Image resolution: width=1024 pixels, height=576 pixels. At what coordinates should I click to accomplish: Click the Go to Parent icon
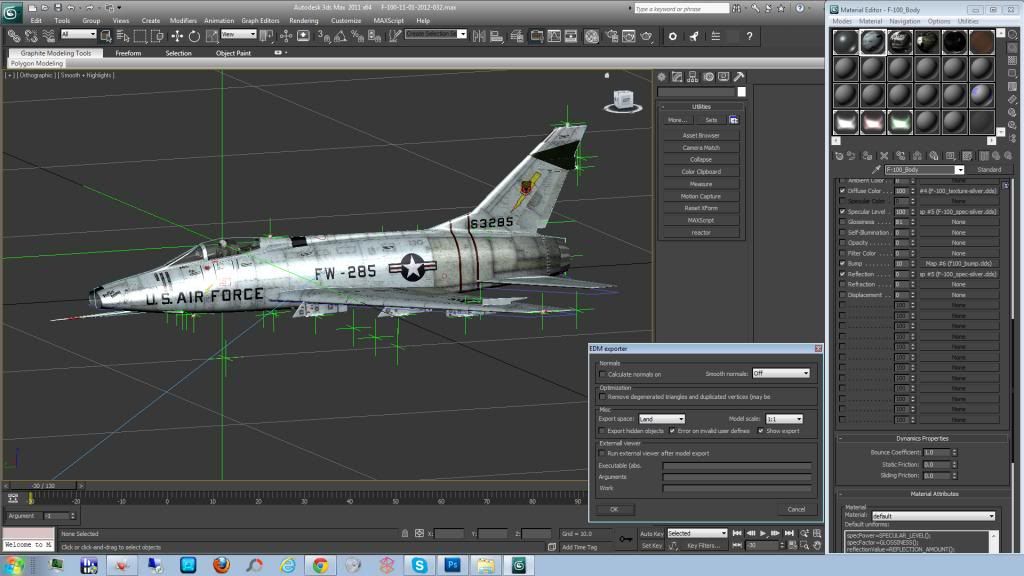pos(996,156)
